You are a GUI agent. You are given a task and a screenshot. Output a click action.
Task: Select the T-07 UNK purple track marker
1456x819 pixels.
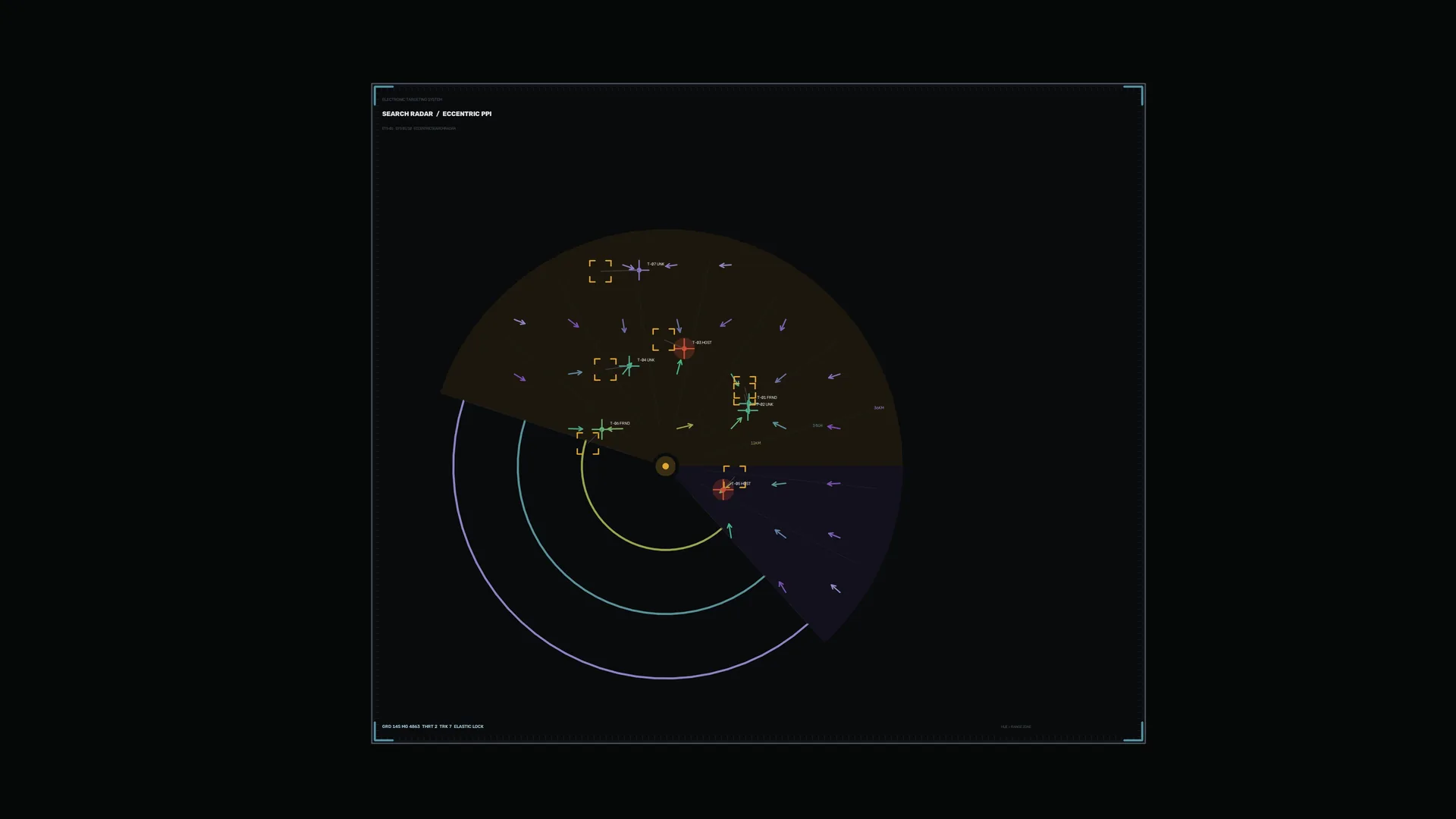click(639, 270)
